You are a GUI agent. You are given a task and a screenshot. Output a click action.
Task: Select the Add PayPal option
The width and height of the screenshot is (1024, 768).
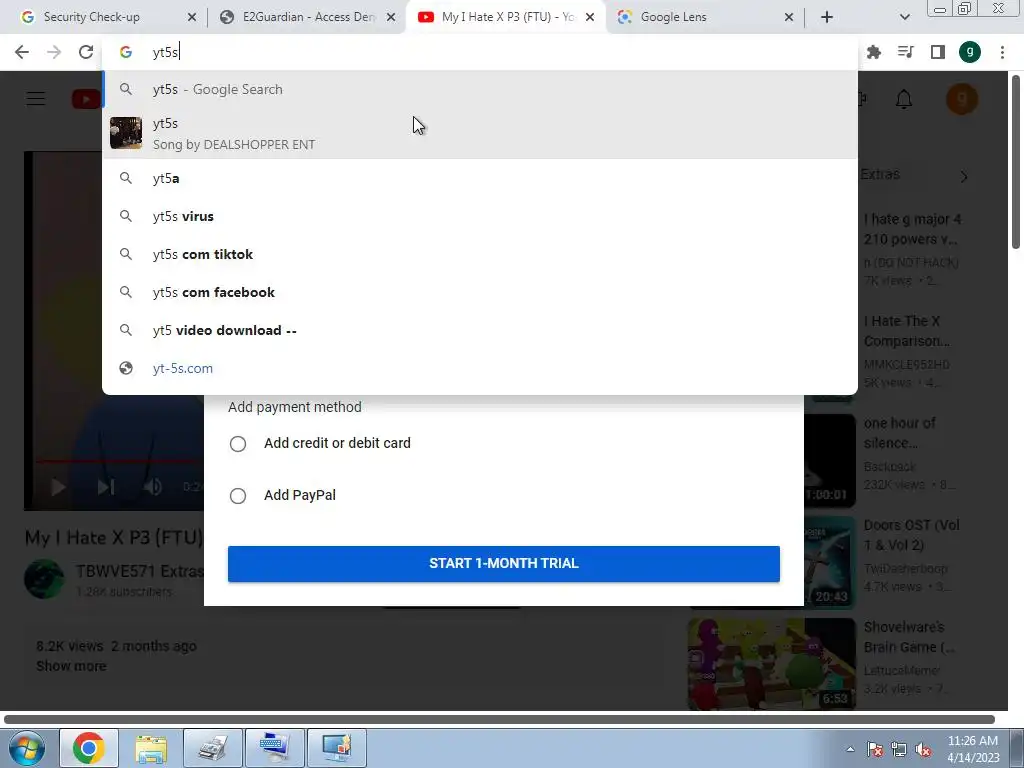[x=238, y=496]
